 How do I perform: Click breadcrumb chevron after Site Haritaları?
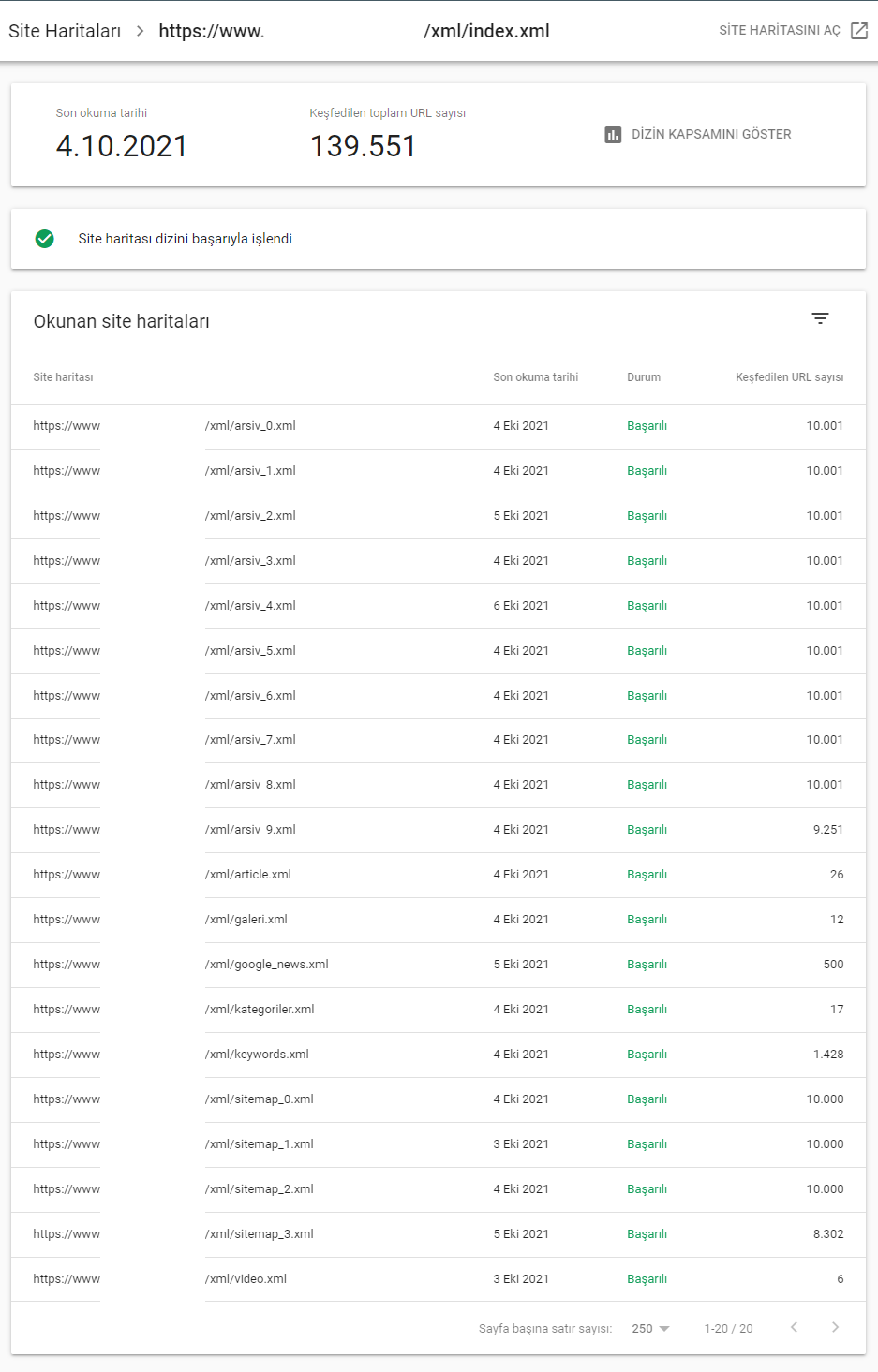coord(140,31)
